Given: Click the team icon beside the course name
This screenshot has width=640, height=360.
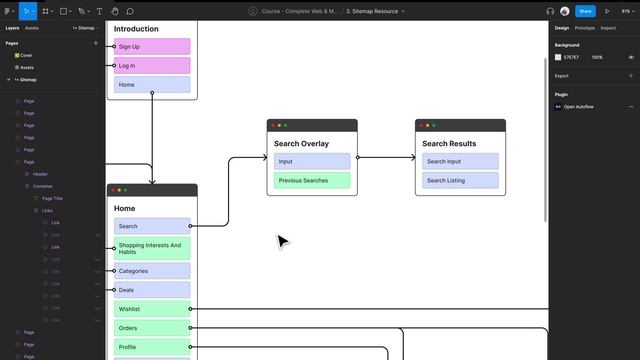Looking at the screenshot, I should click(253, 11).
